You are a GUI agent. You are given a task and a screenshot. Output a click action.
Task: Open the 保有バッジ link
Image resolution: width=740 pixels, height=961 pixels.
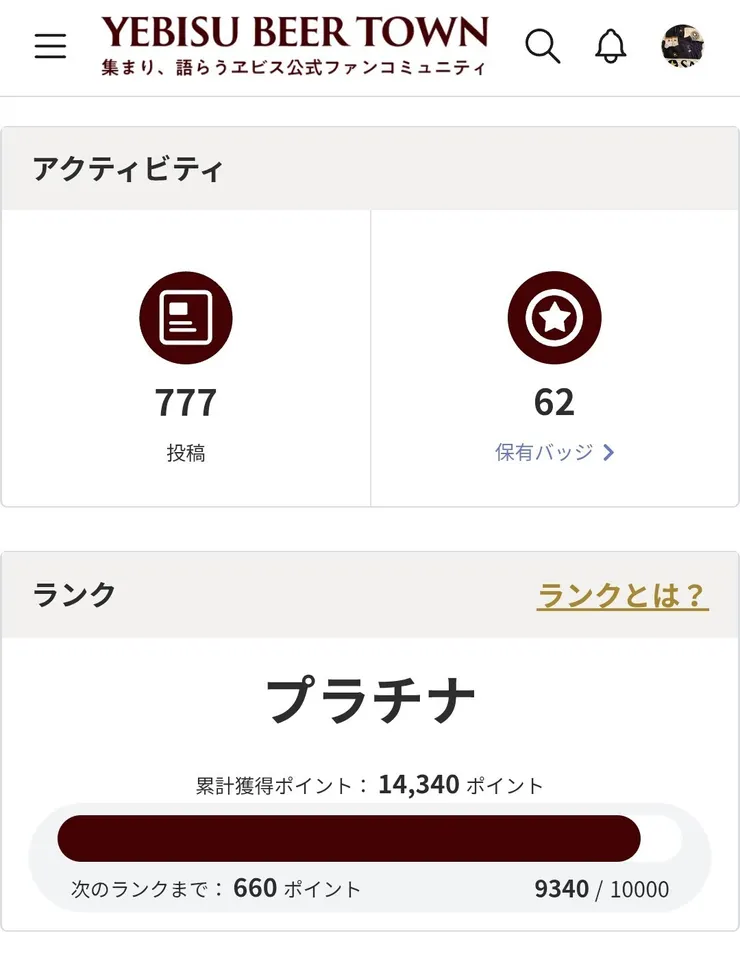(x=544, y=453)
